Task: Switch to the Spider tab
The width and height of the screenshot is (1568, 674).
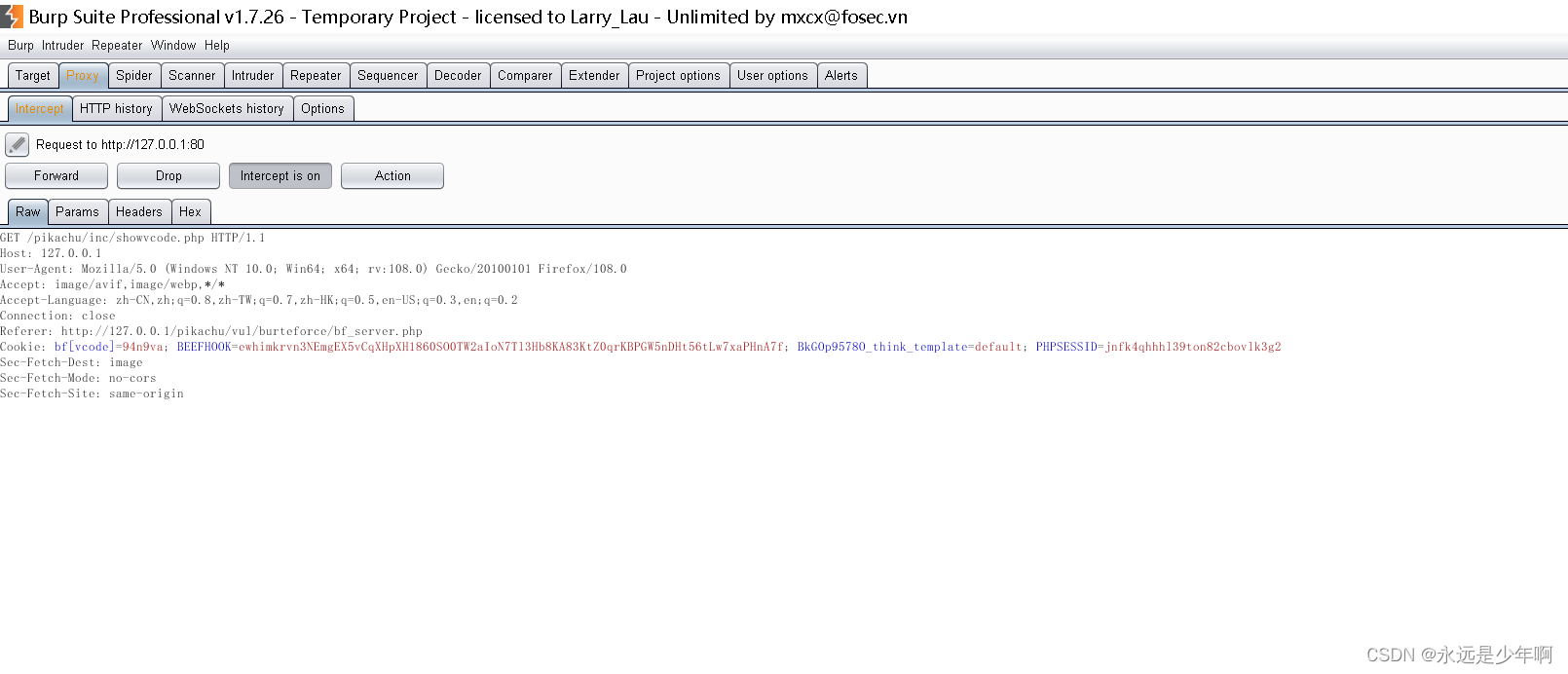Action: pos(134,76)
